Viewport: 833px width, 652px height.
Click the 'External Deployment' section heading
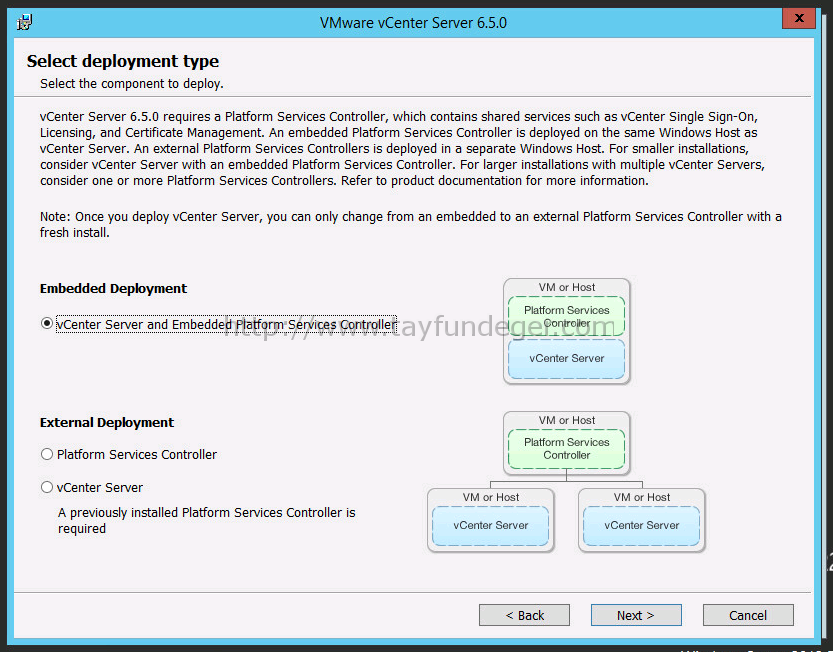107,422
